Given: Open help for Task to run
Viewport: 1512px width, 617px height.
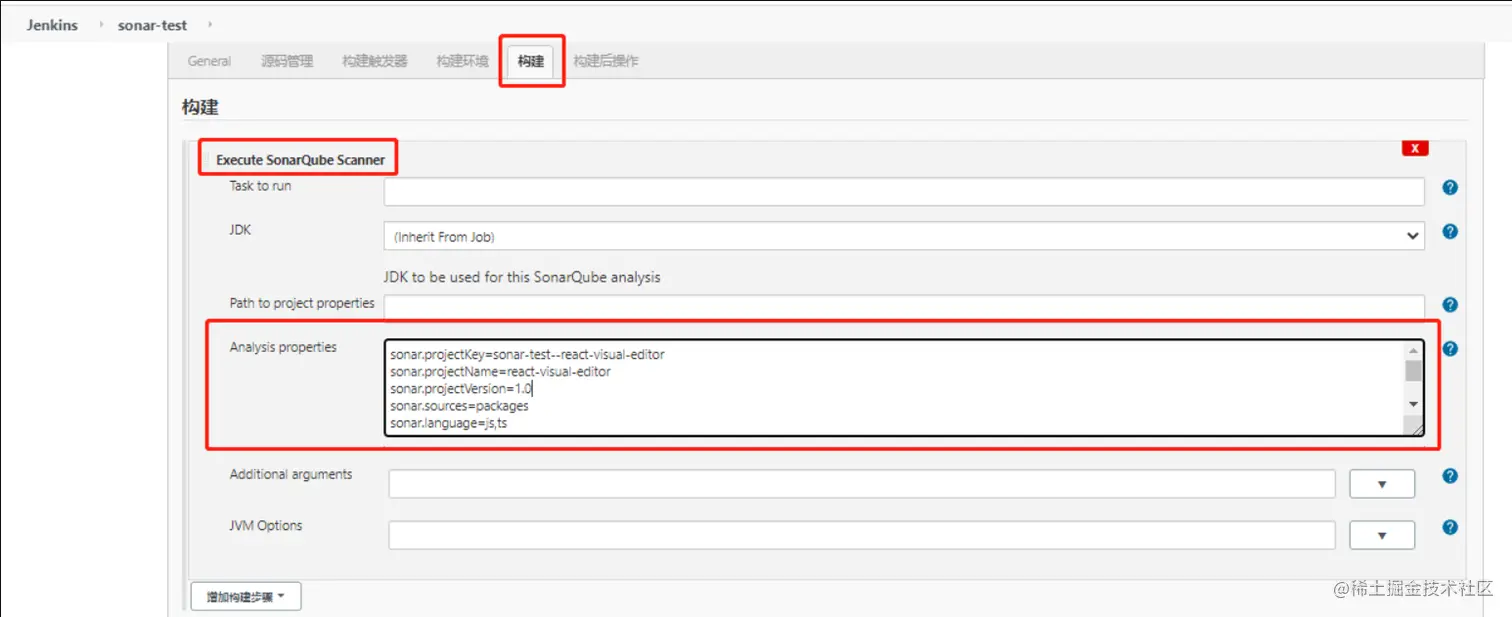Looking at the screenshot, I should pyautogui.click(x=1450, y=187).
